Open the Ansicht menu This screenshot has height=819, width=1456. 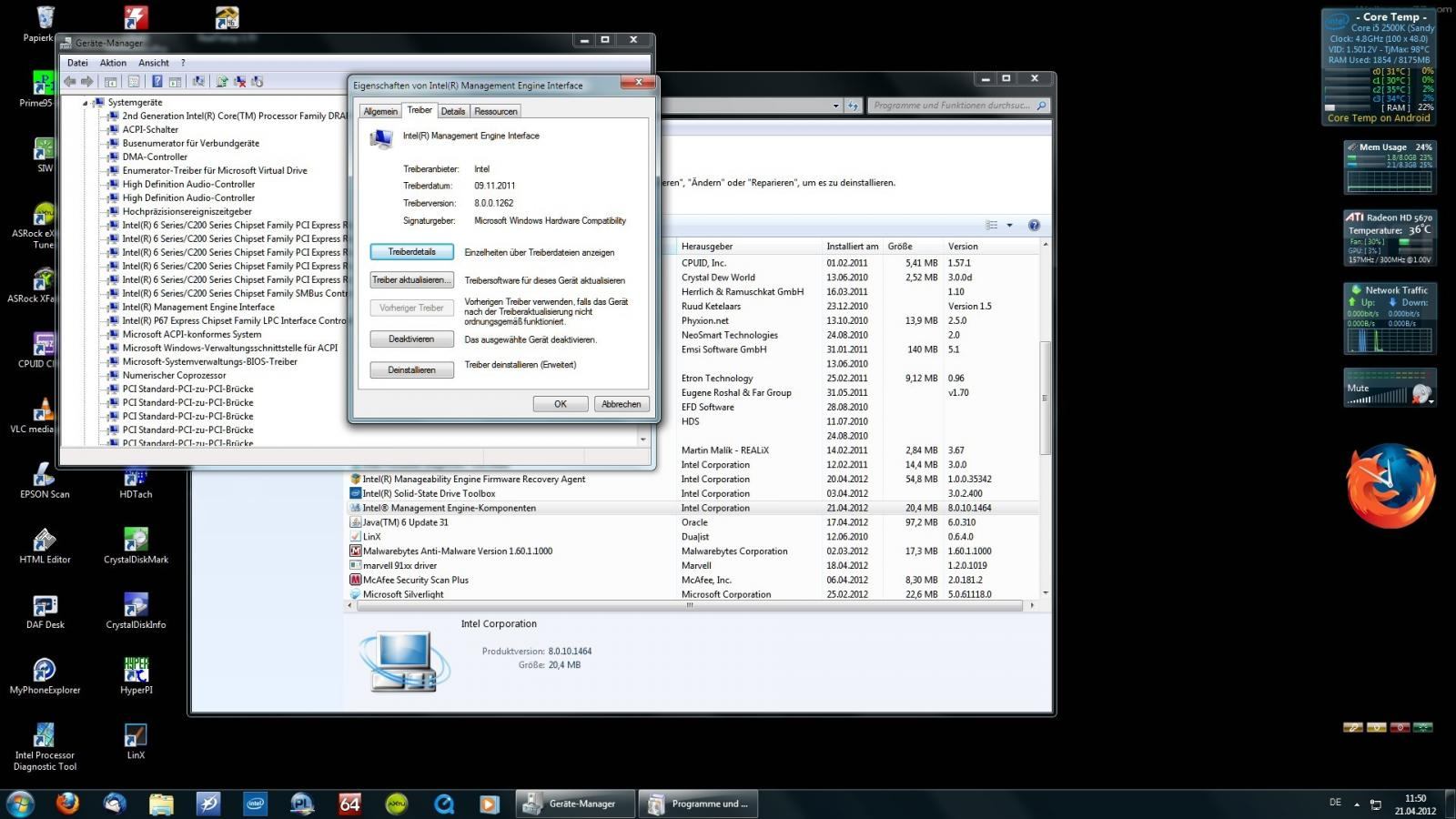point(154,63)
